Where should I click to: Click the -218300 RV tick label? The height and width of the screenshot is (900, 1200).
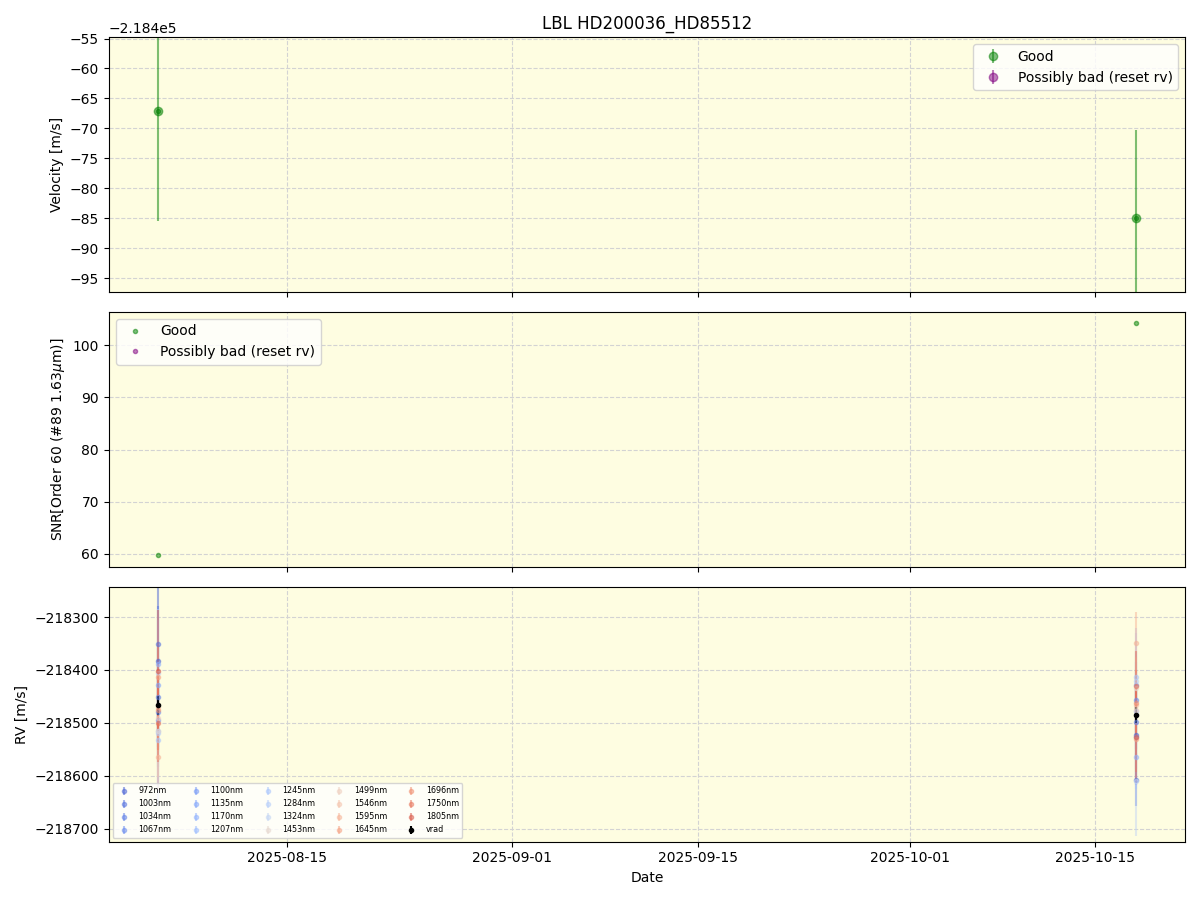click(x=68, y=618)
